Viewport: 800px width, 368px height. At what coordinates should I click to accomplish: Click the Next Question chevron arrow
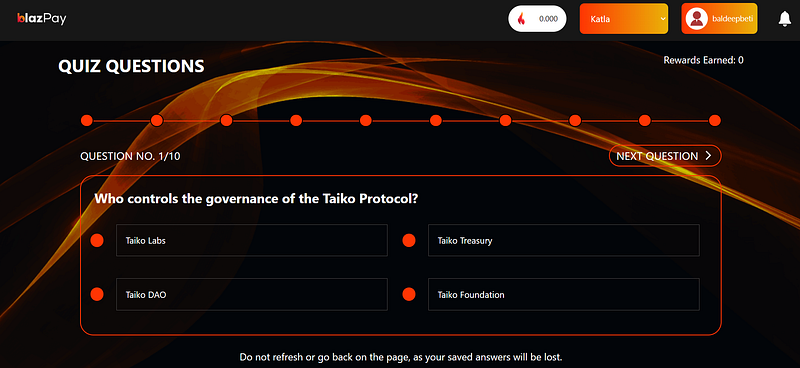(708, 156)
